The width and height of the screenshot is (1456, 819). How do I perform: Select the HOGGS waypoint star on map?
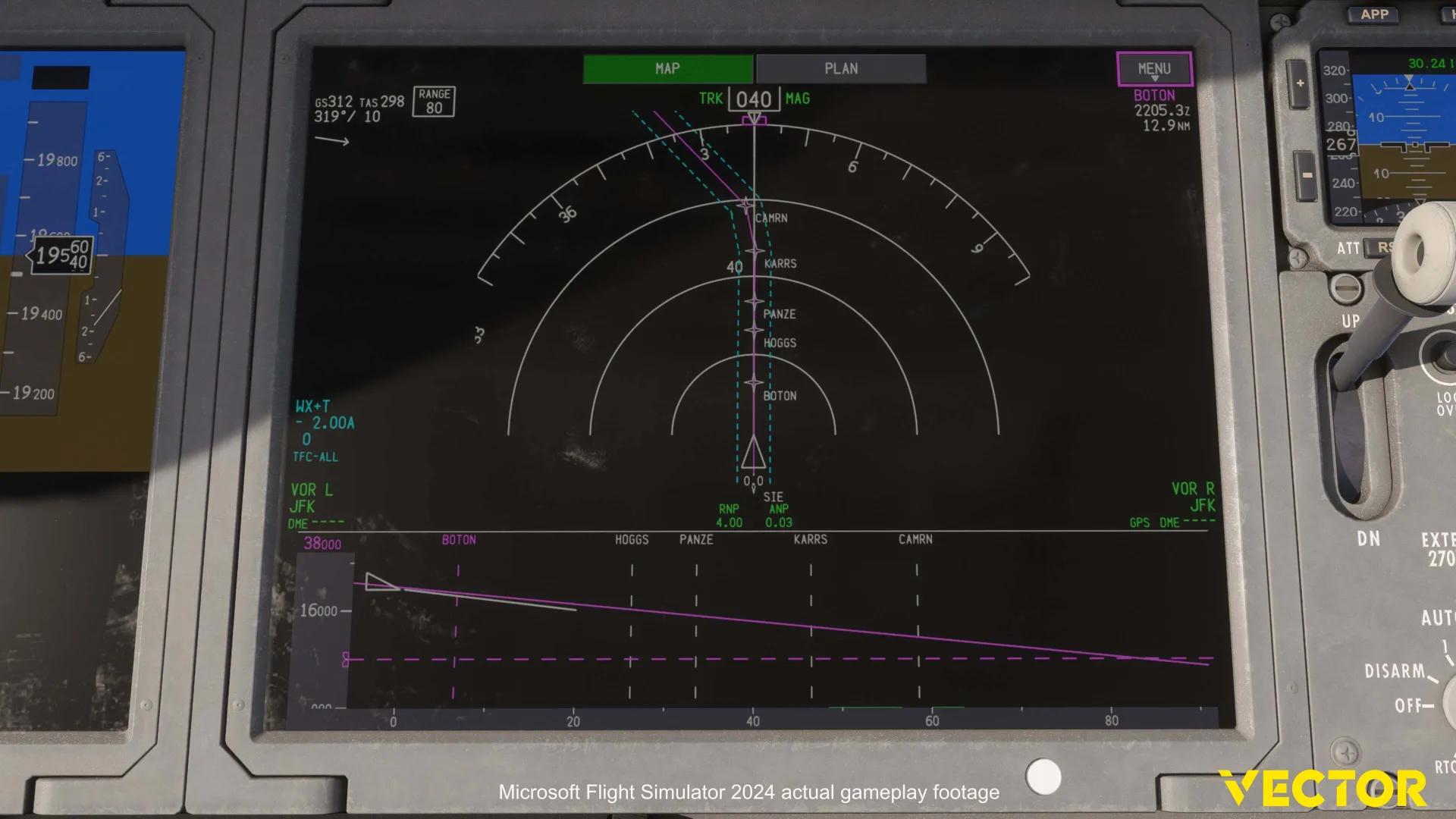pyautogui.click(x=754, y=331)
